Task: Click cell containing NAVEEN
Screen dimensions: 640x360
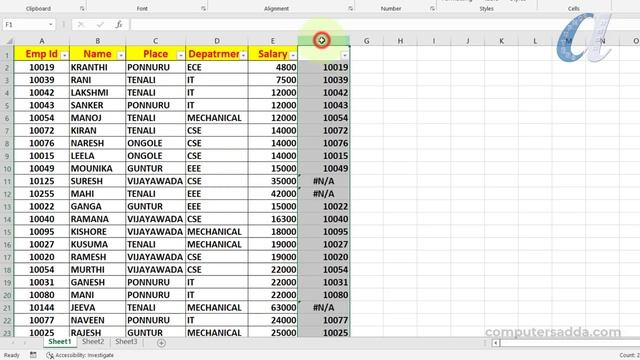Action: click(x=98, y=320)
